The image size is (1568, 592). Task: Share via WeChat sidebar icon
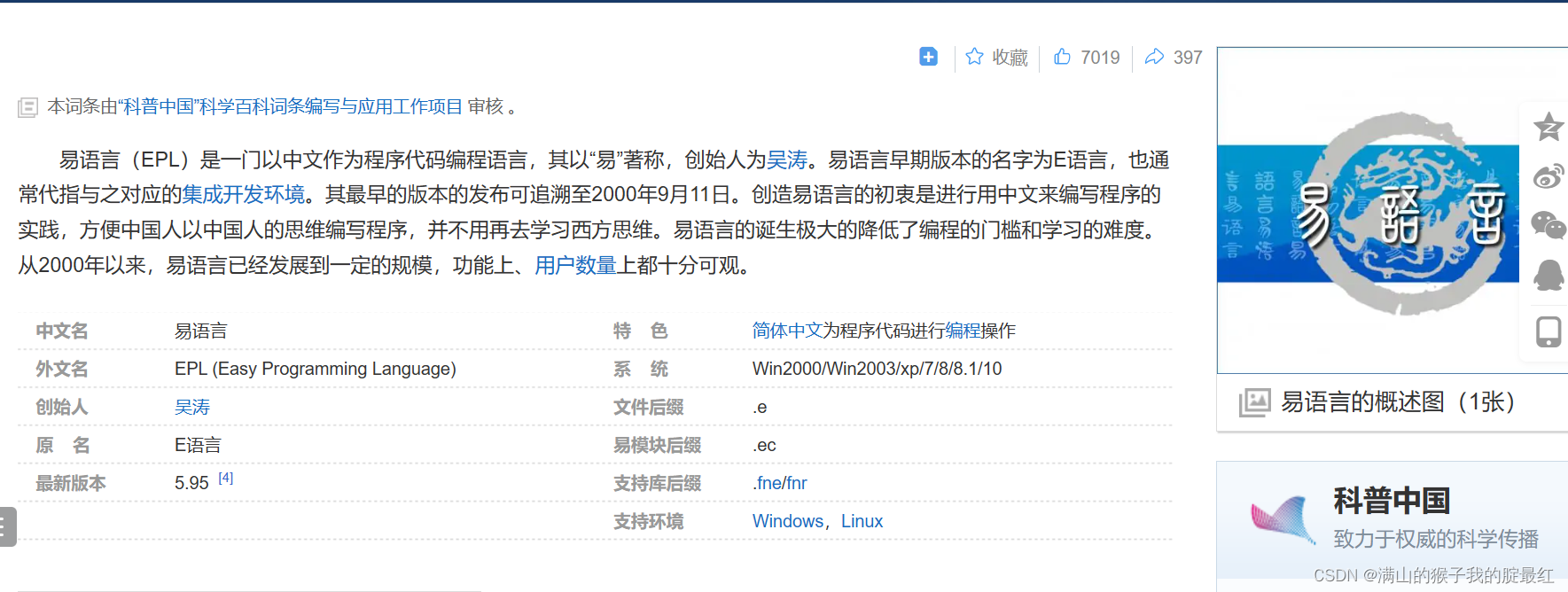point(1548,225)
